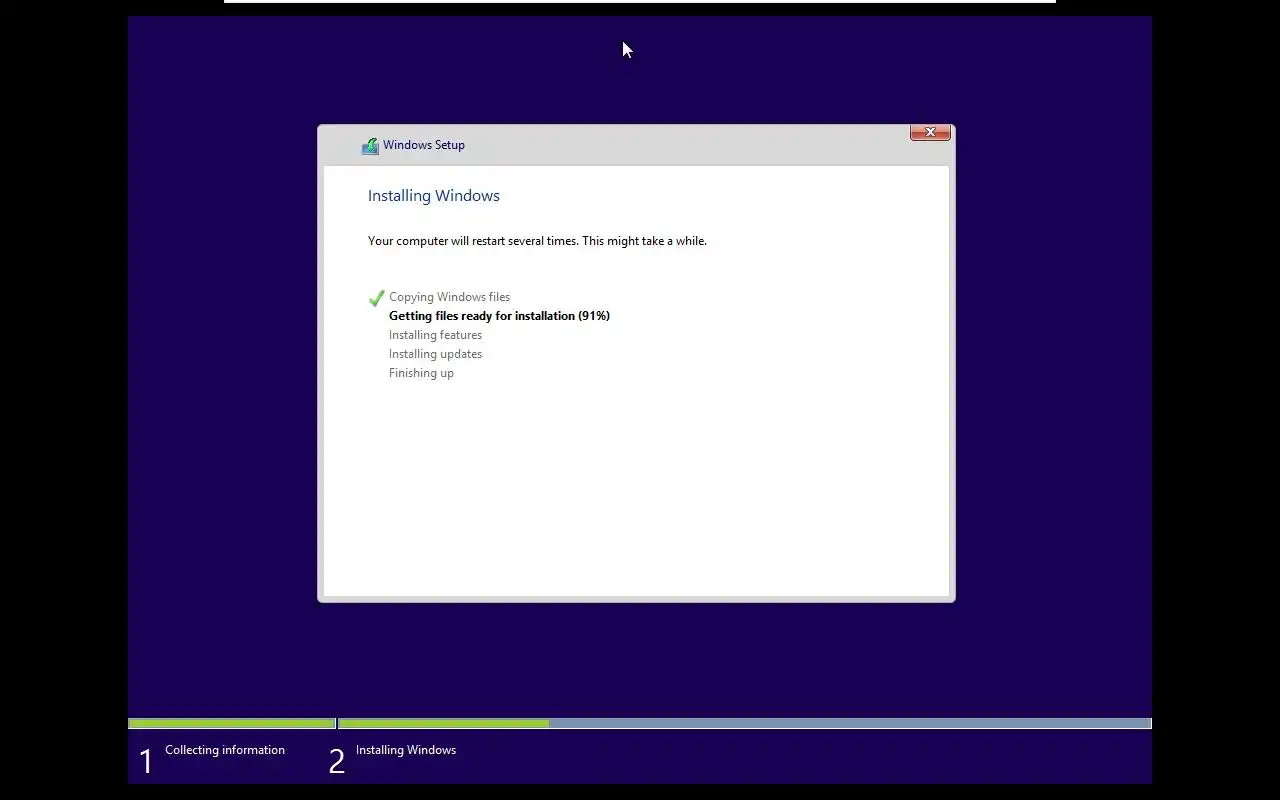
Task: Click the Windows Setup title icon
Action: (x=370, y=146)
